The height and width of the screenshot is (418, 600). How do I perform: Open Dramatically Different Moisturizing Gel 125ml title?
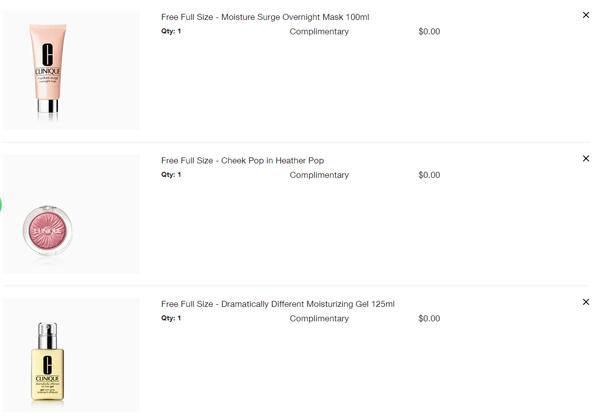point(278,304)
